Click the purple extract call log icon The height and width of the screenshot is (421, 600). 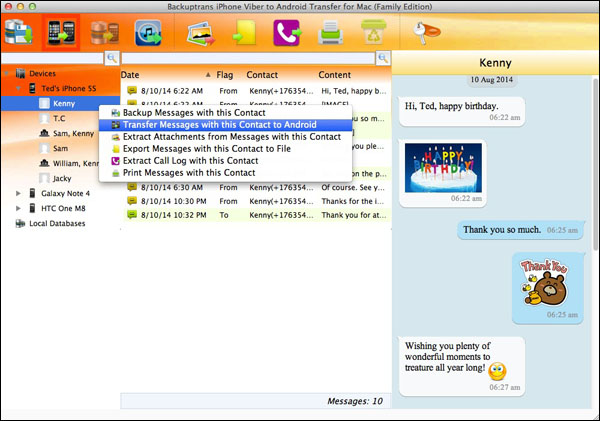tap(287, 33)
